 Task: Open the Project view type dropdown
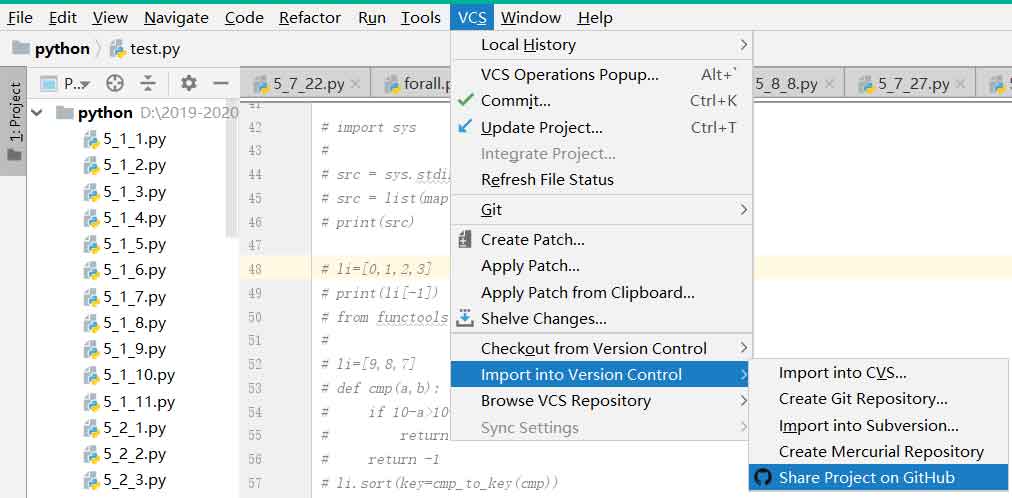[x=65, y=83]
